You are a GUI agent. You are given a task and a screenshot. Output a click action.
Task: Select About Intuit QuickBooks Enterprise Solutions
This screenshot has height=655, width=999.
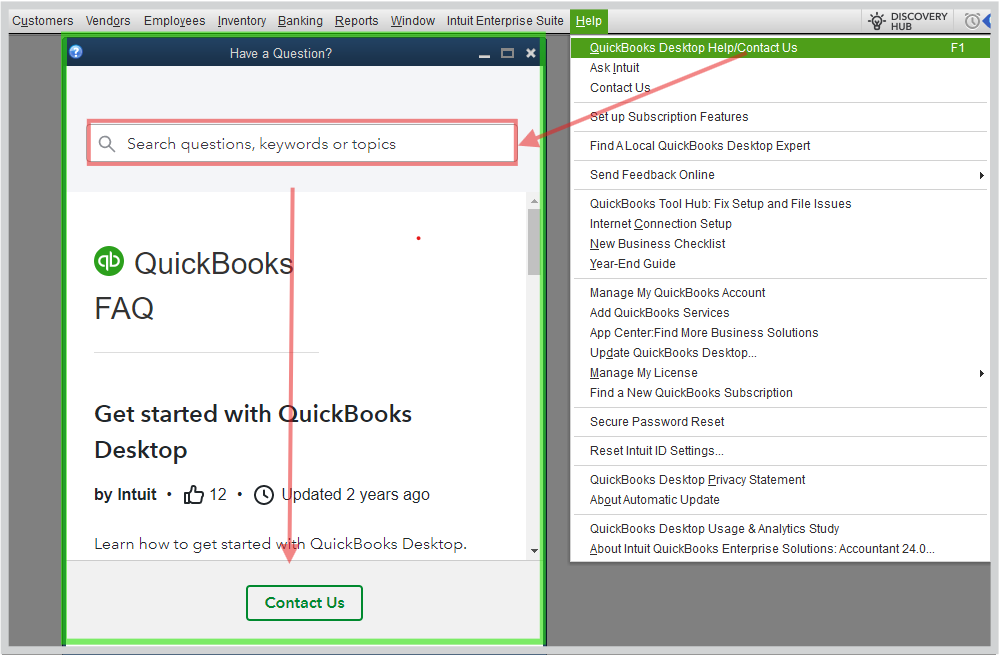point(780,549)
